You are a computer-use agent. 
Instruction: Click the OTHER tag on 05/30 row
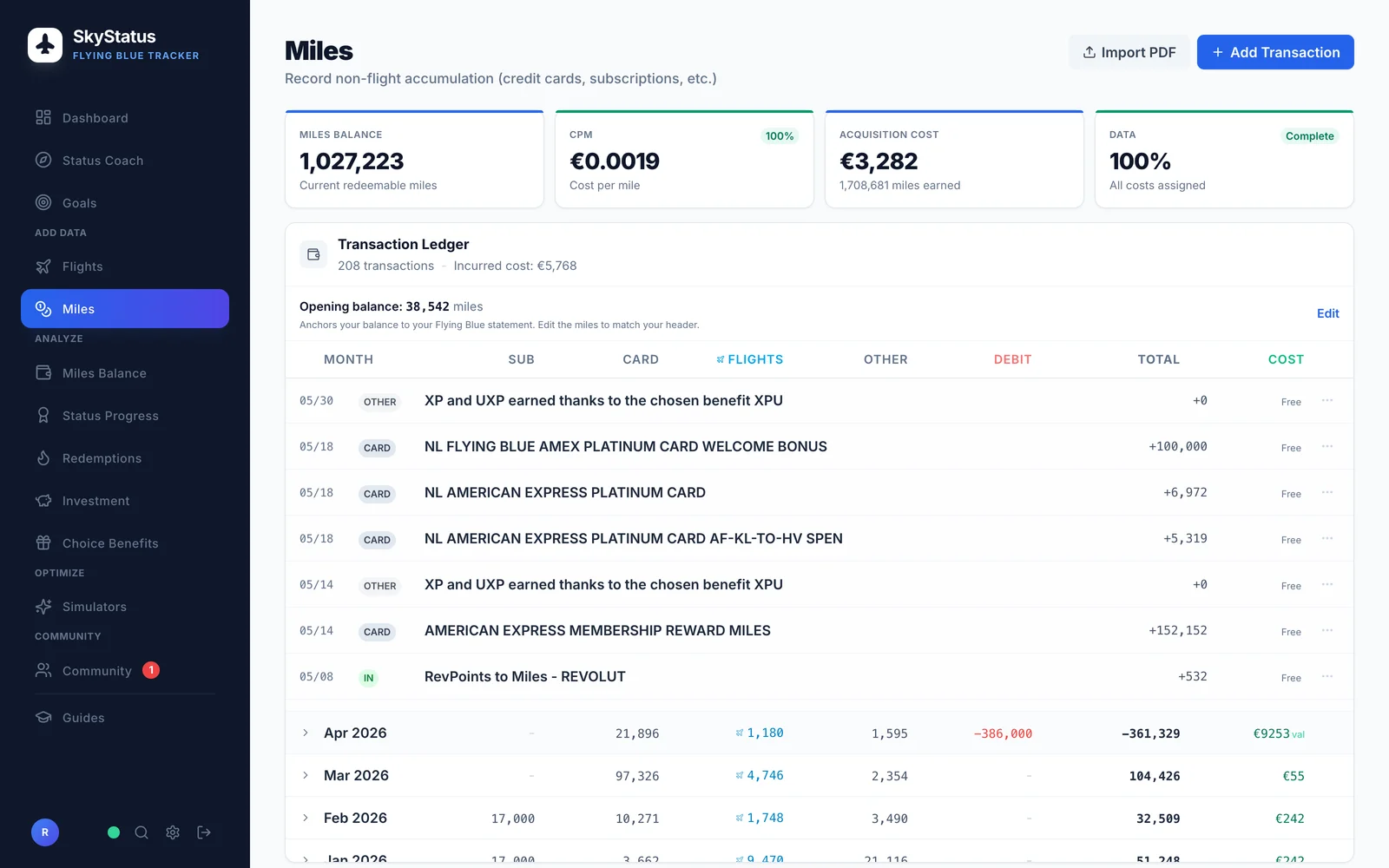(x=379, y=402)
